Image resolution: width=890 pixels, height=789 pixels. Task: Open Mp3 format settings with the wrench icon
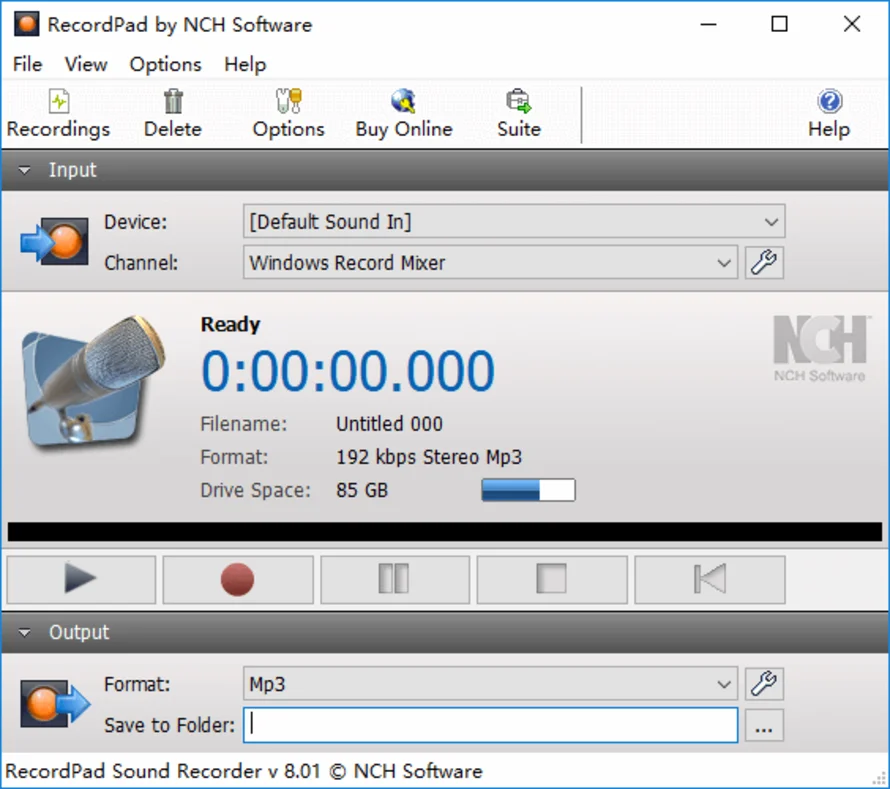(x=764, y=684)
